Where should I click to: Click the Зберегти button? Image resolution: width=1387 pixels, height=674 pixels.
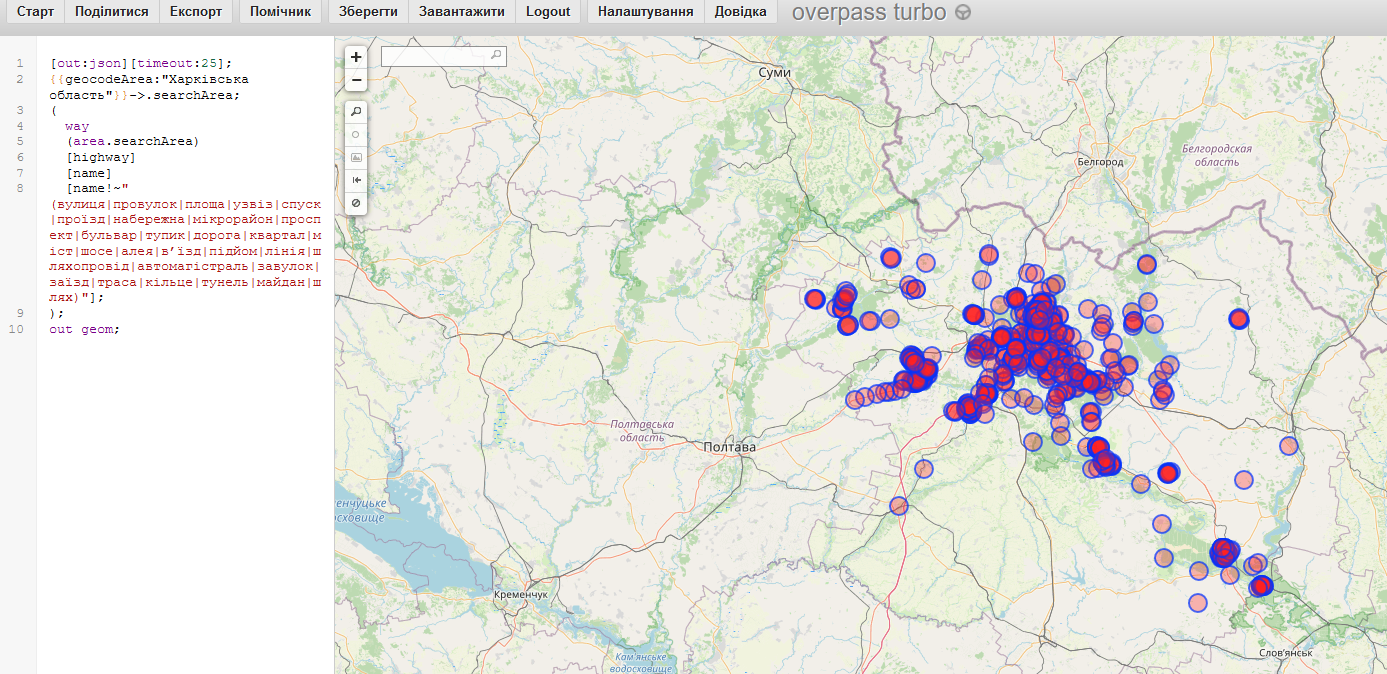[x=368, y=12]
